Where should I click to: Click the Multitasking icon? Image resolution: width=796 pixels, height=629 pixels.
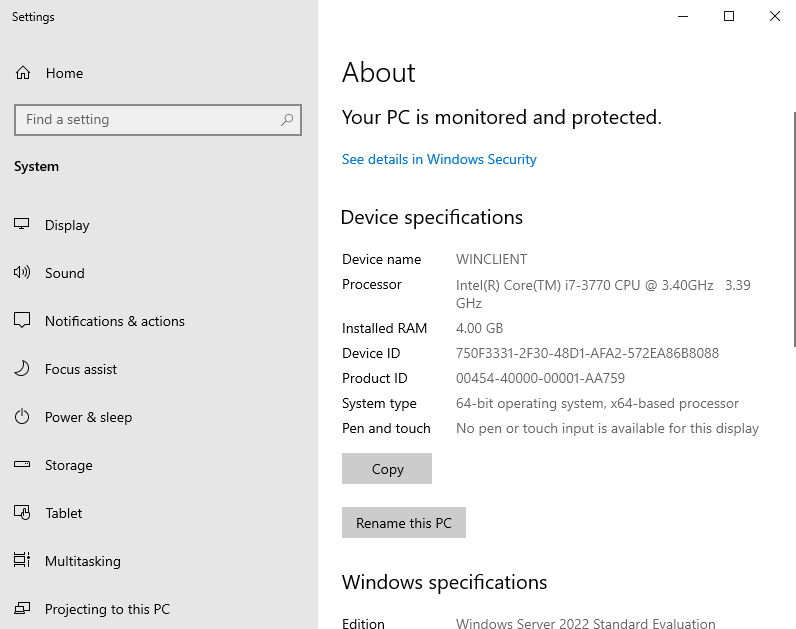tap(22, 560)
